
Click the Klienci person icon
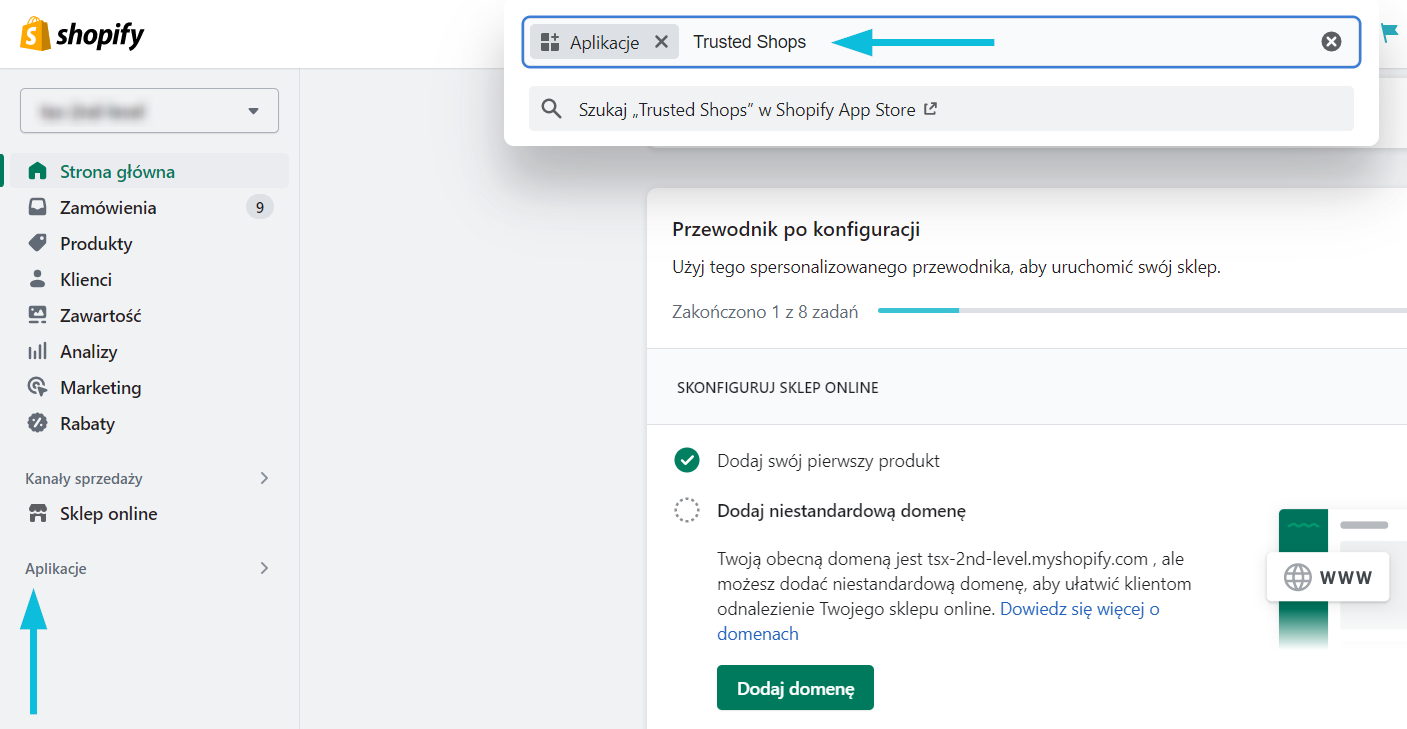point(38,279)
